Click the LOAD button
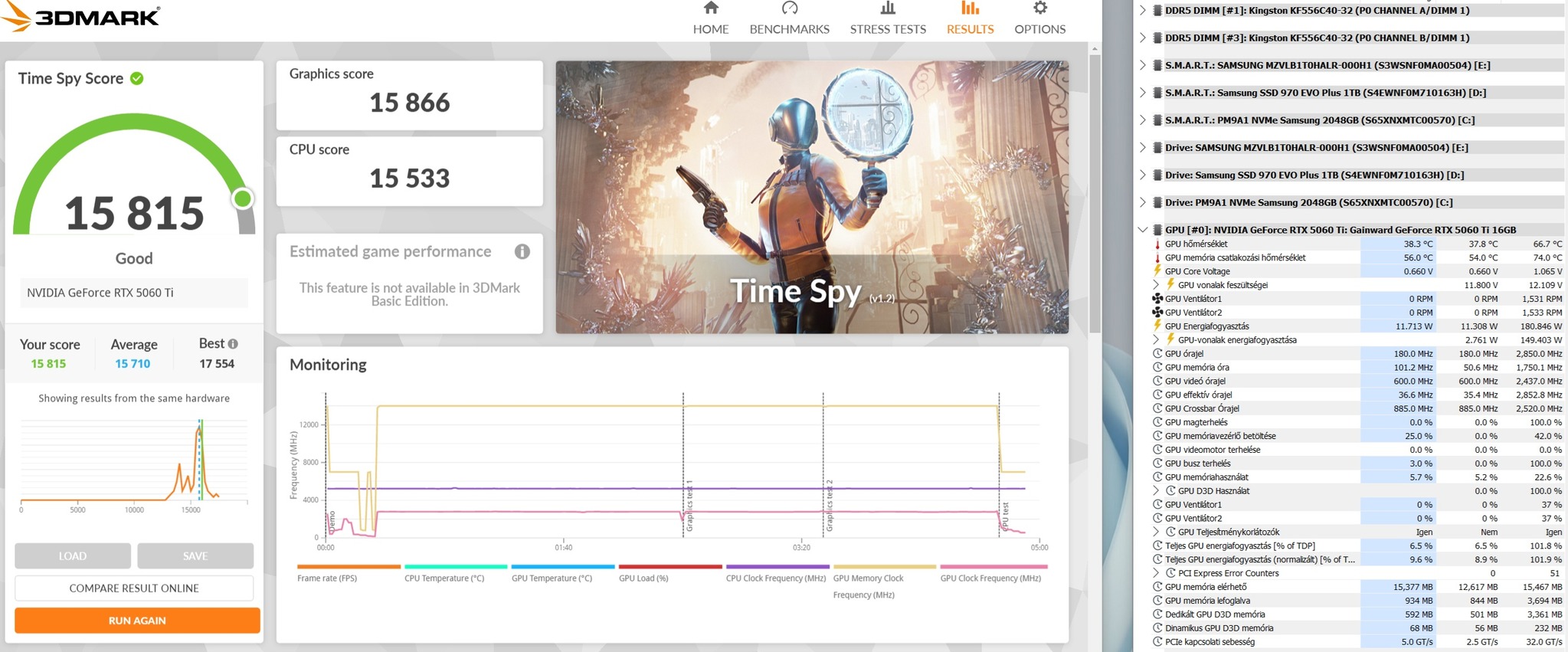Viewport: 1568px width, 652px height. point(73,555)
